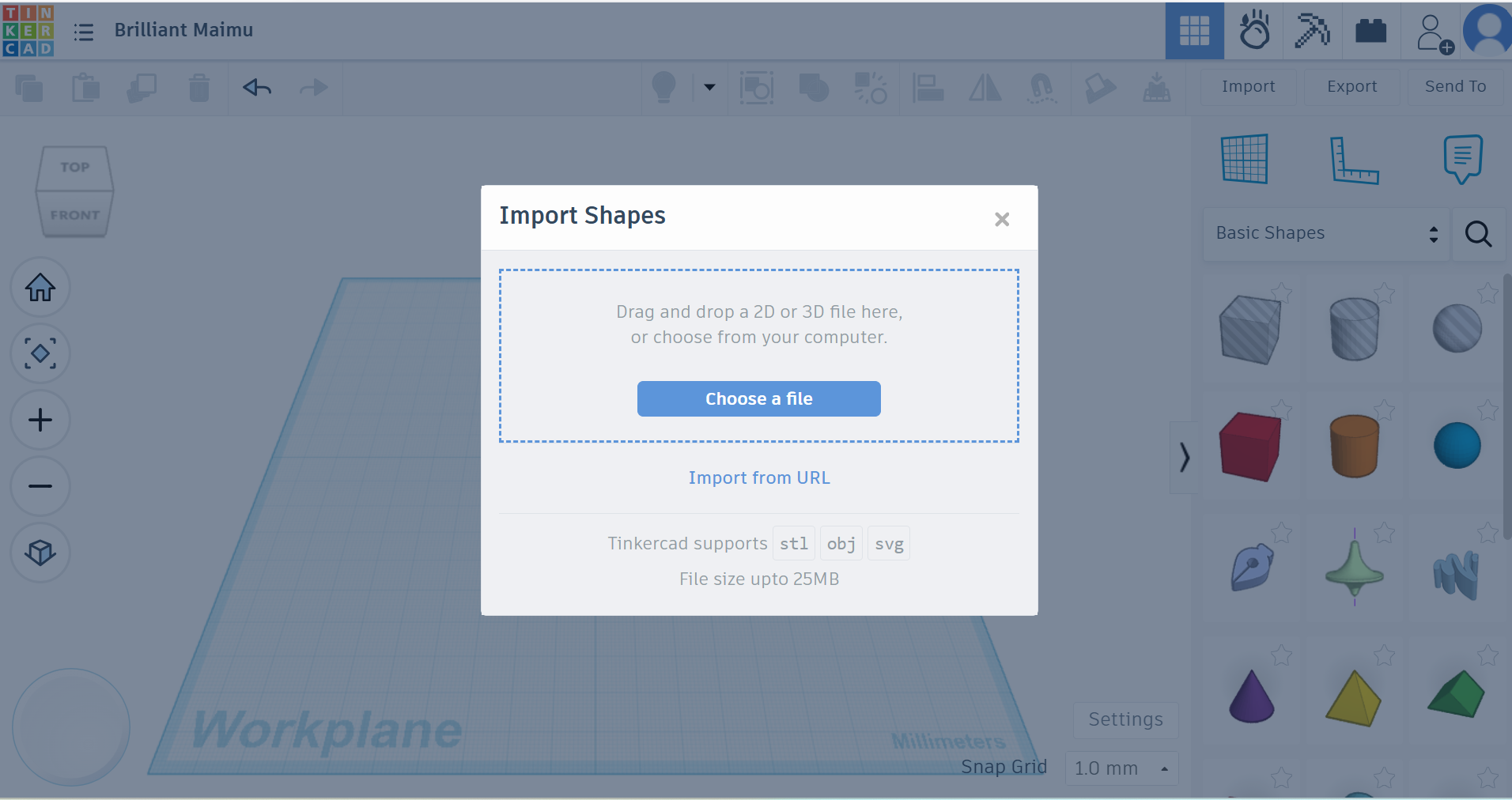
Task: Select the green spinning top shape
Action: pos(1354,568)
